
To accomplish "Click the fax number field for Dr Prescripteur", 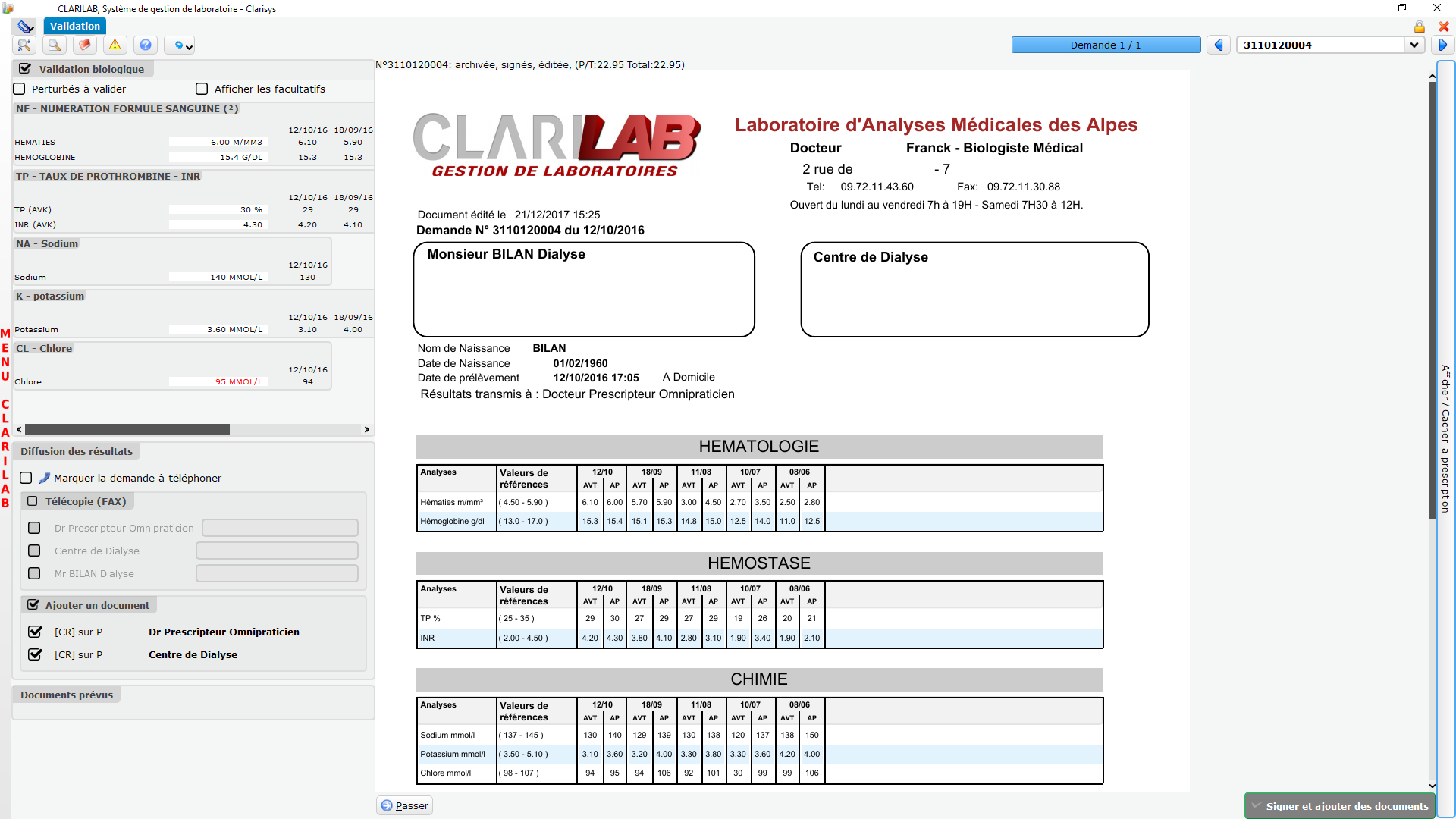I will pyautogui.click(x=280, y=528).
